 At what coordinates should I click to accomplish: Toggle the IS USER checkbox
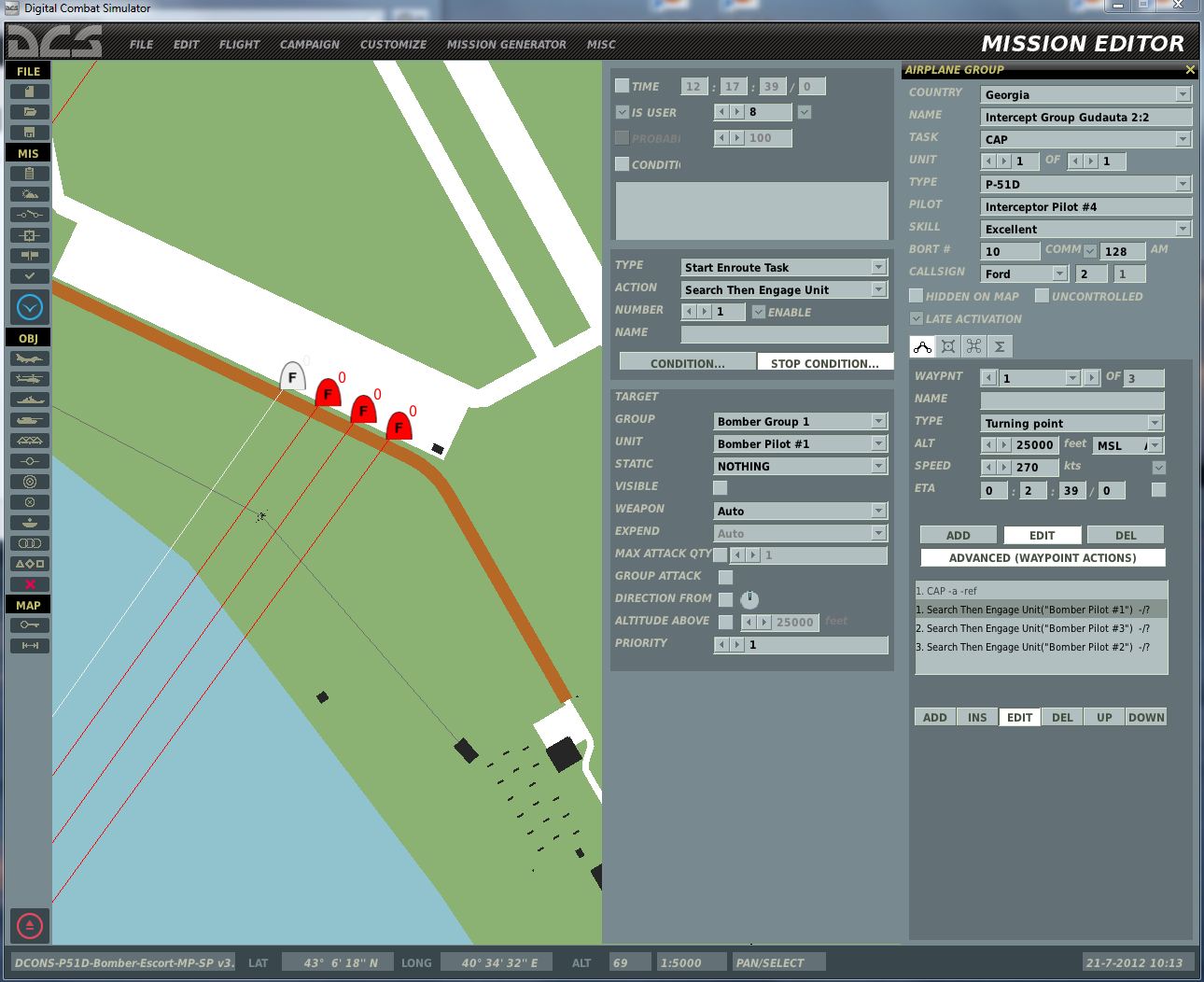pyautogui.click(x=622, y=112)
